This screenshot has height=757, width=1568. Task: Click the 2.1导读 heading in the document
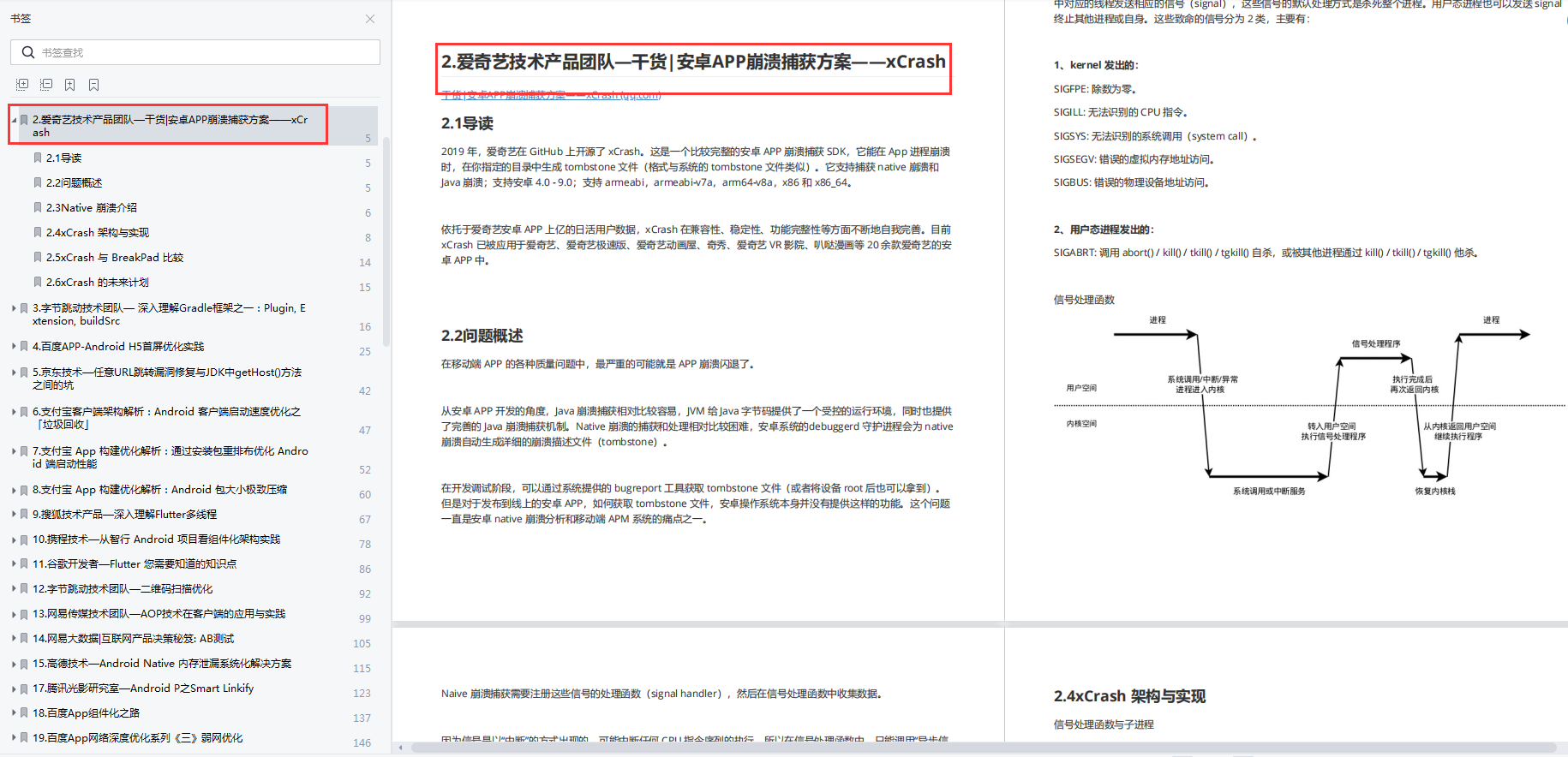467,123
